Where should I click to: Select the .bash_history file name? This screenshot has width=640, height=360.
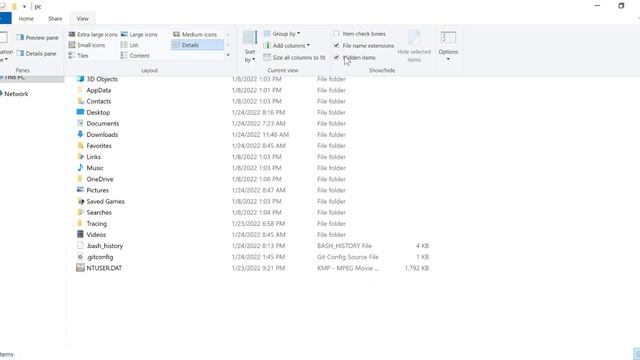click(x=105, y=246)
